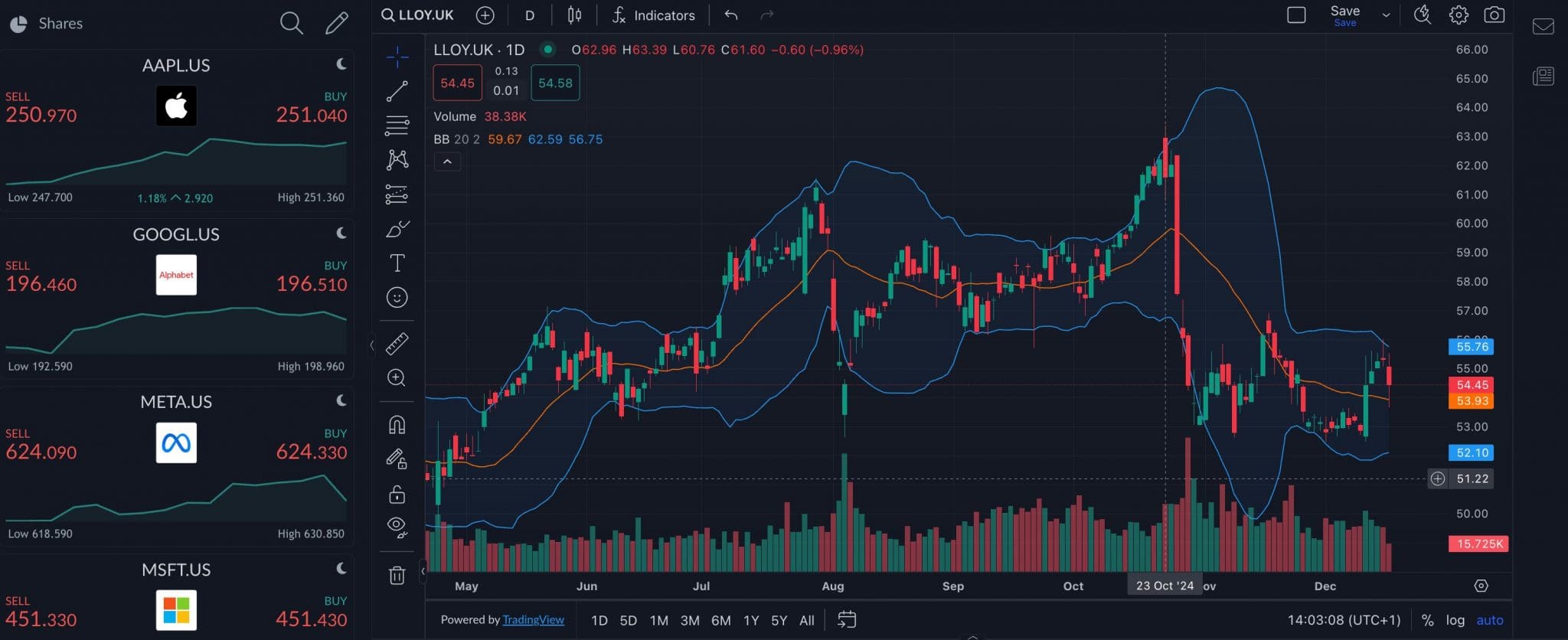
Task: Select the chart layout square icon
Action: (x=1296, y=15)
